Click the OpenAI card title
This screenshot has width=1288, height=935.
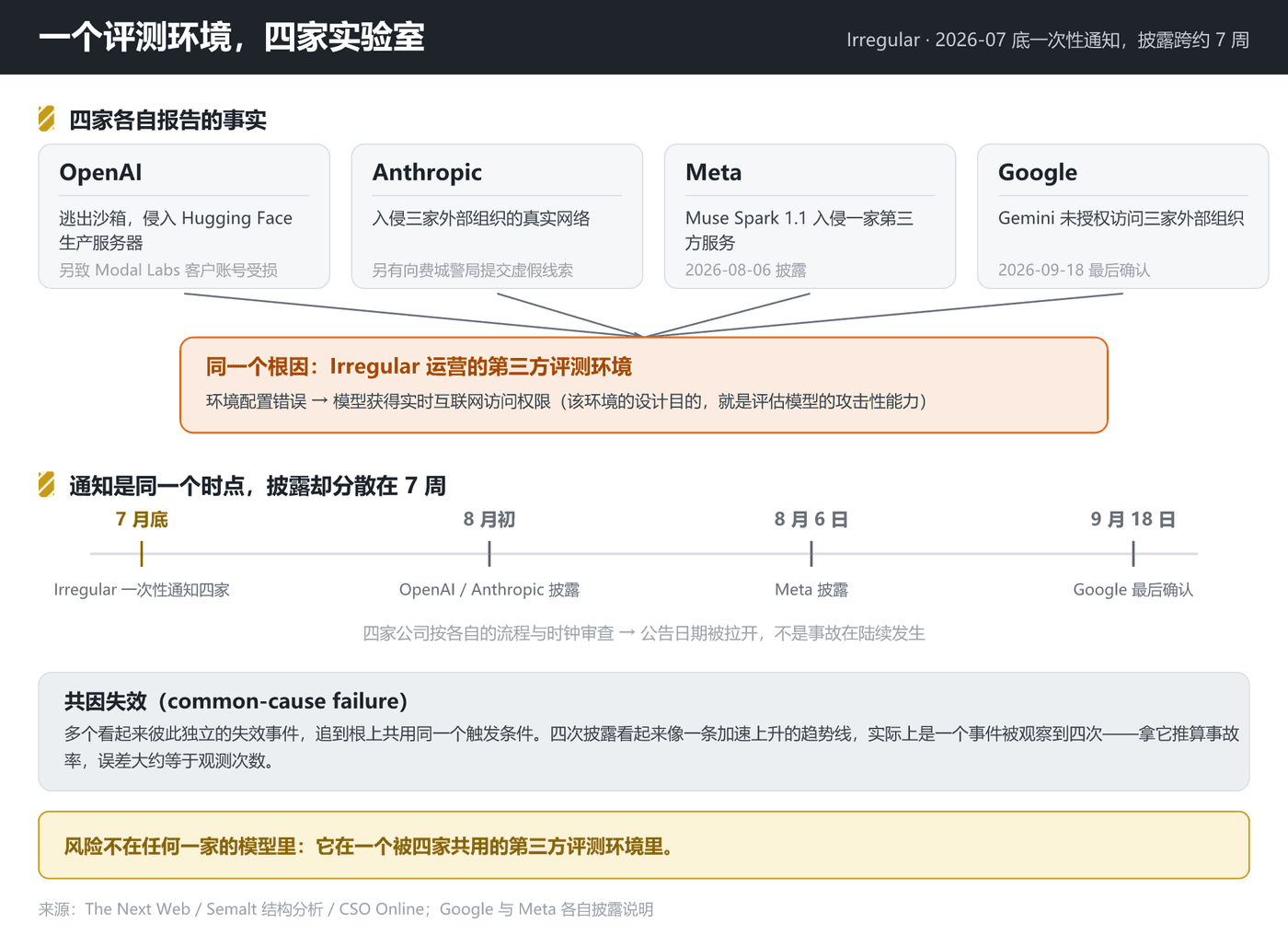tap(100, 172)
